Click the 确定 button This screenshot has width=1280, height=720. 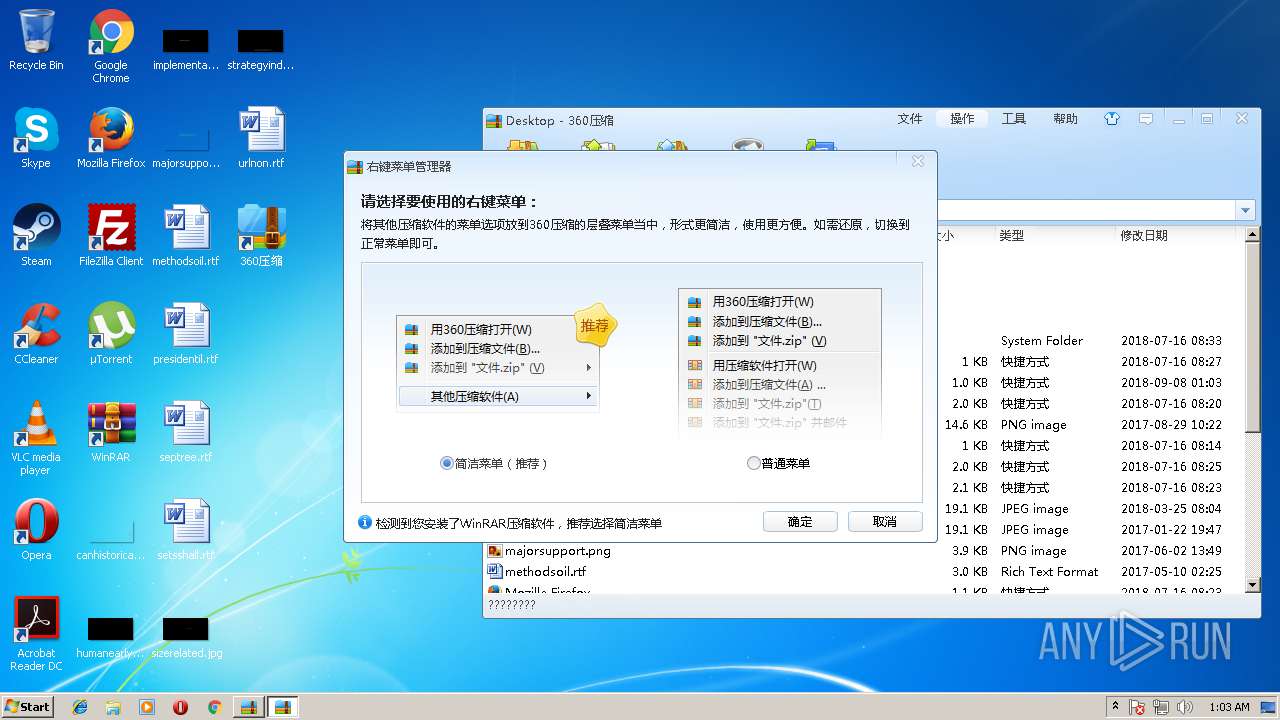(800, 522)
